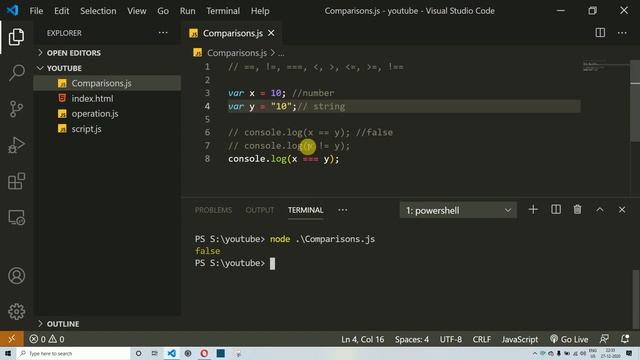Viewport: 640px width, 360px height.
Task: Open the View menu
Action: click(x=137, y=11)
